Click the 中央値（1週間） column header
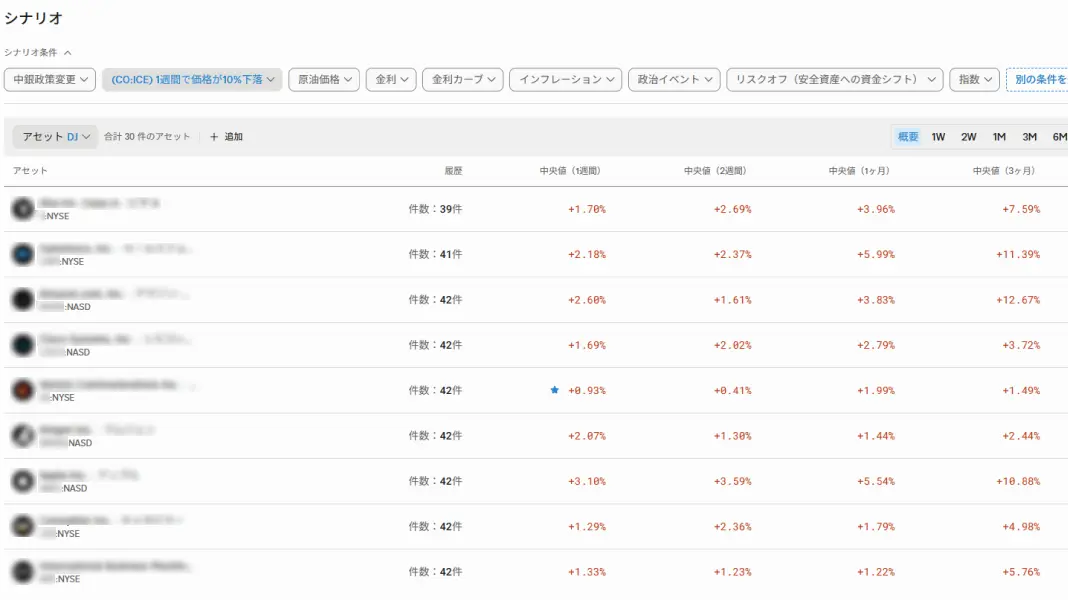 click(x=570, y=171)
